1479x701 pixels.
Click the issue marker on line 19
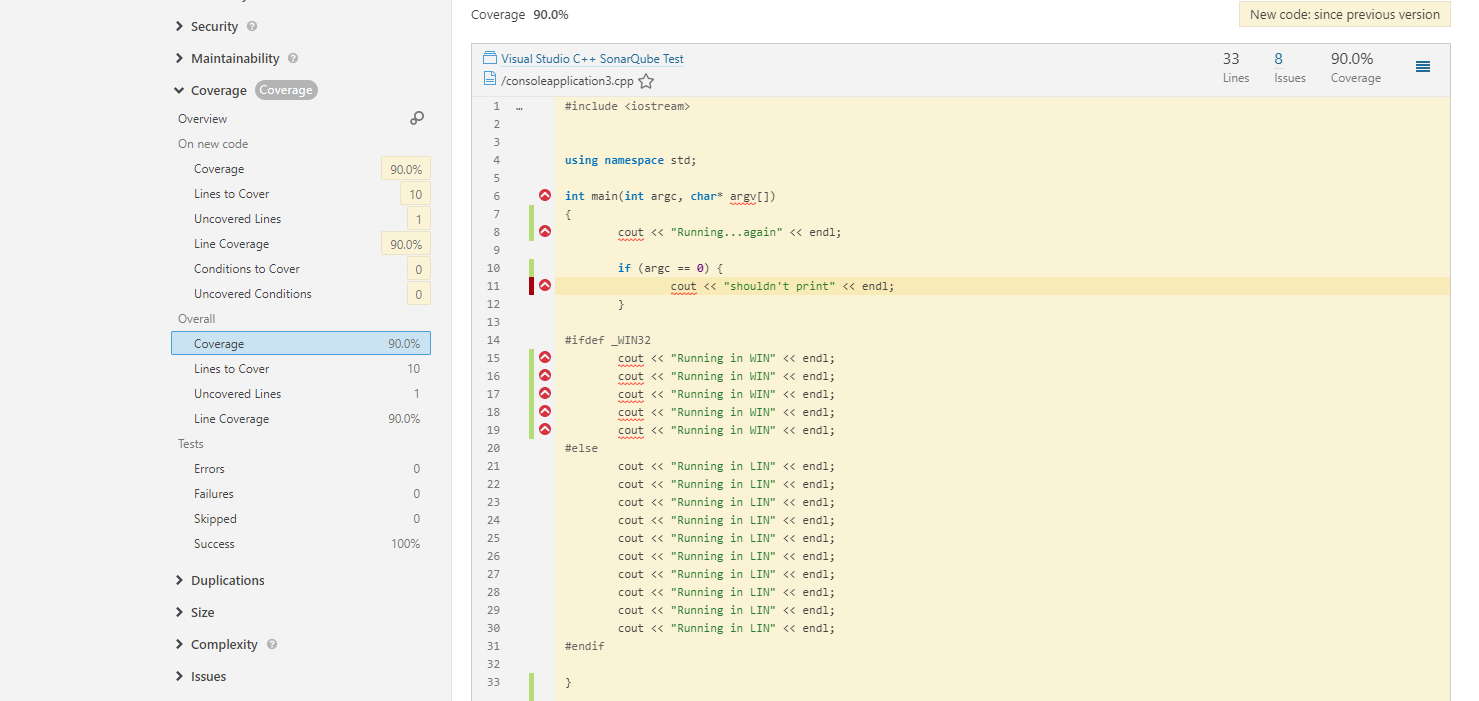pos(545,430)
